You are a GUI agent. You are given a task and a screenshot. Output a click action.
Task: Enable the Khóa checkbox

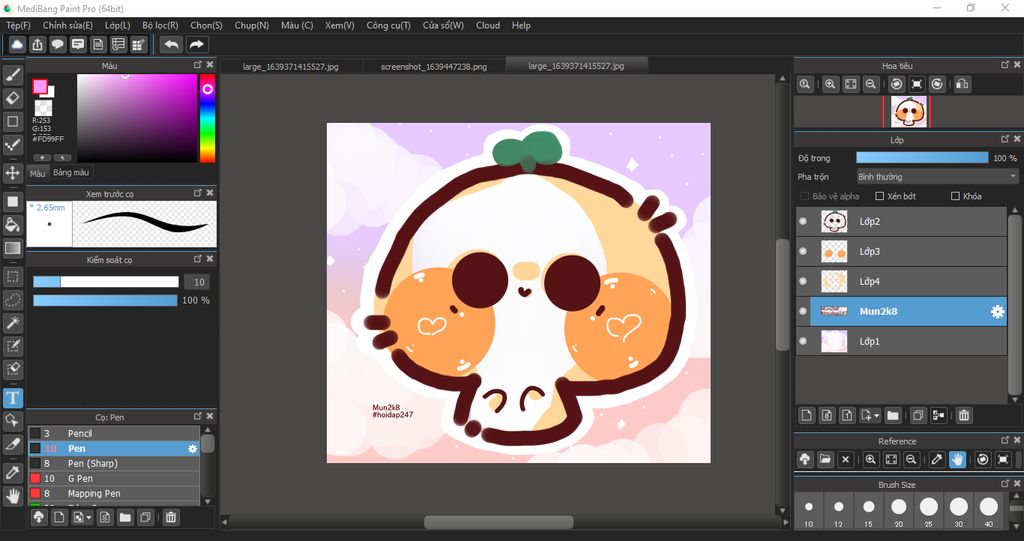[x=955, y=196]
